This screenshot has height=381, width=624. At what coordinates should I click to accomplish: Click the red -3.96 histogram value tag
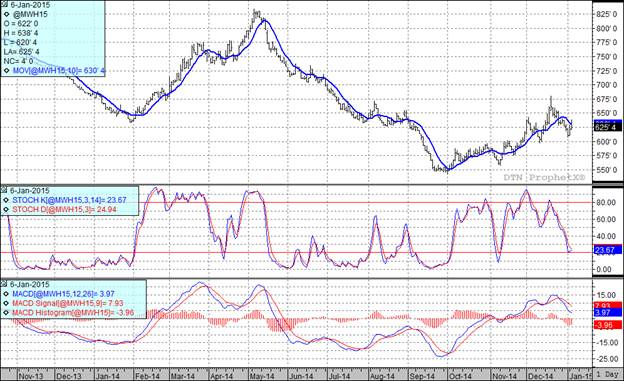pos(608,325)
